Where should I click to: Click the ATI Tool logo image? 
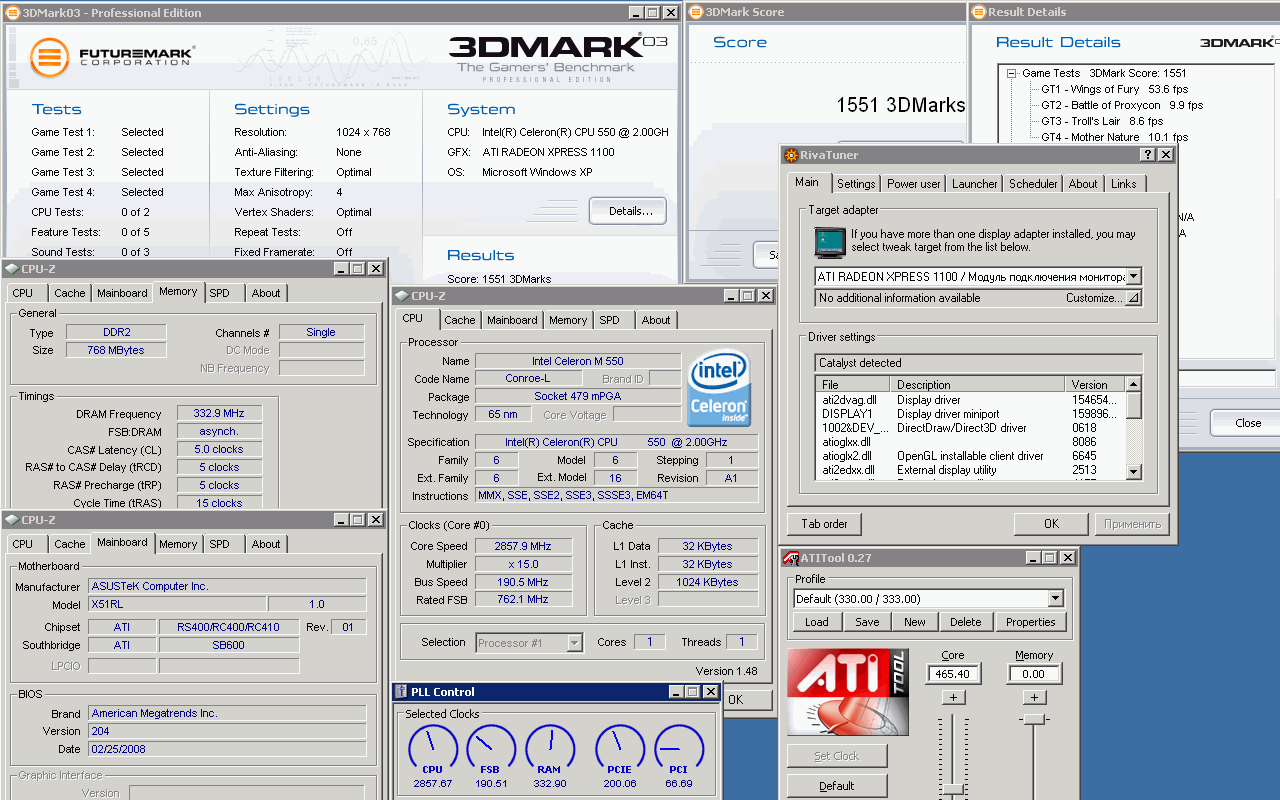pyautogui.click(x=848, y=692)
